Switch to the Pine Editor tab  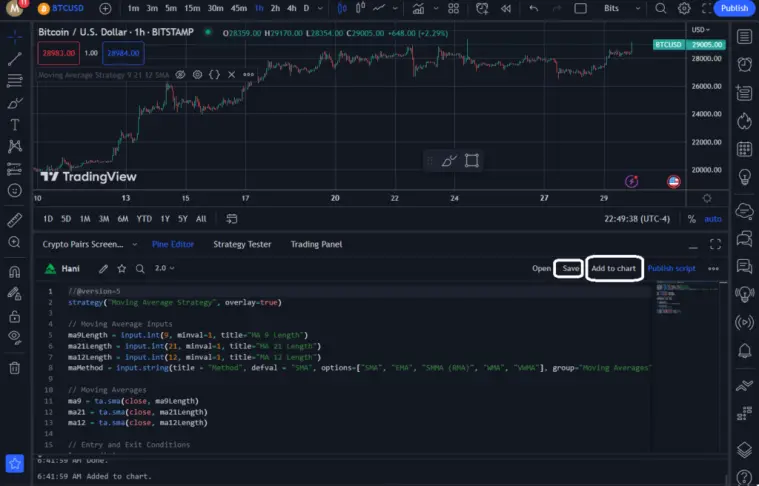tap(173, 244)
